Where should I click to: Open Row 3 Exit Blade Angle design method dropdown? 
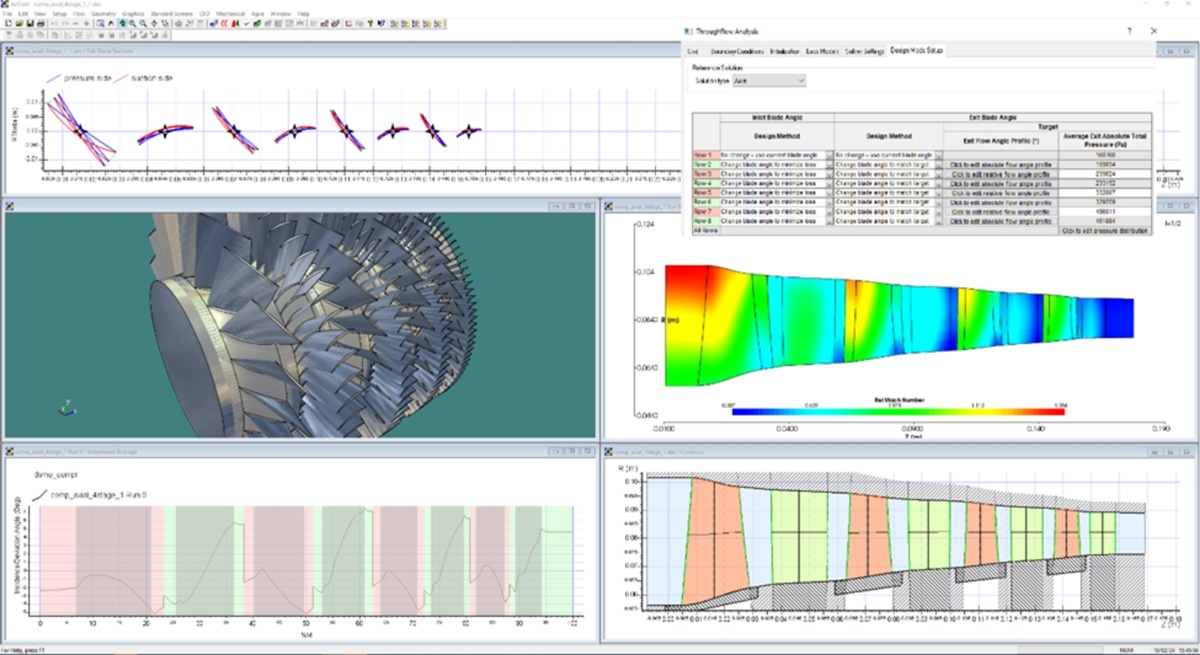939,174
